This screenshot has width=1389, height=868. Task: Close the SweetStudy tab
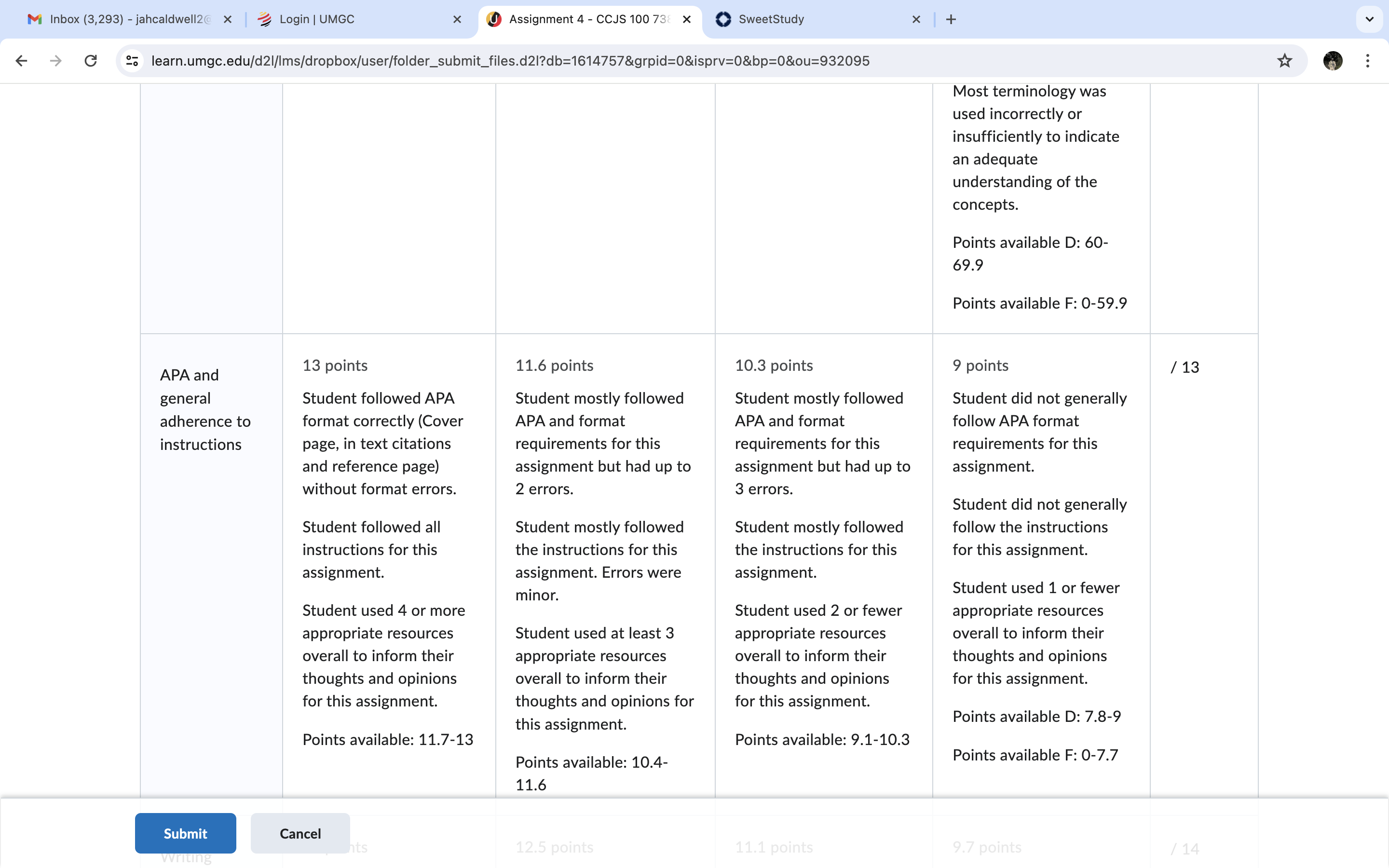click(x=917, y=19)
